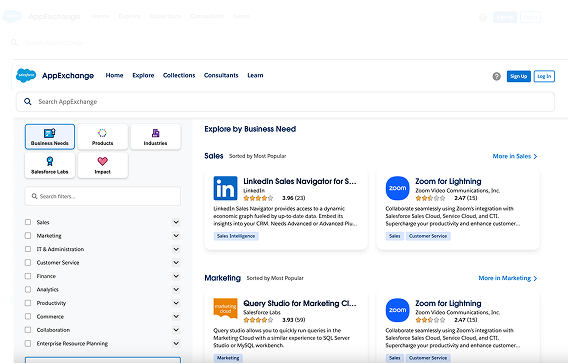568x364 pixels.
Task: Open the Learn nav item
Action: click(x=255, y=75)
